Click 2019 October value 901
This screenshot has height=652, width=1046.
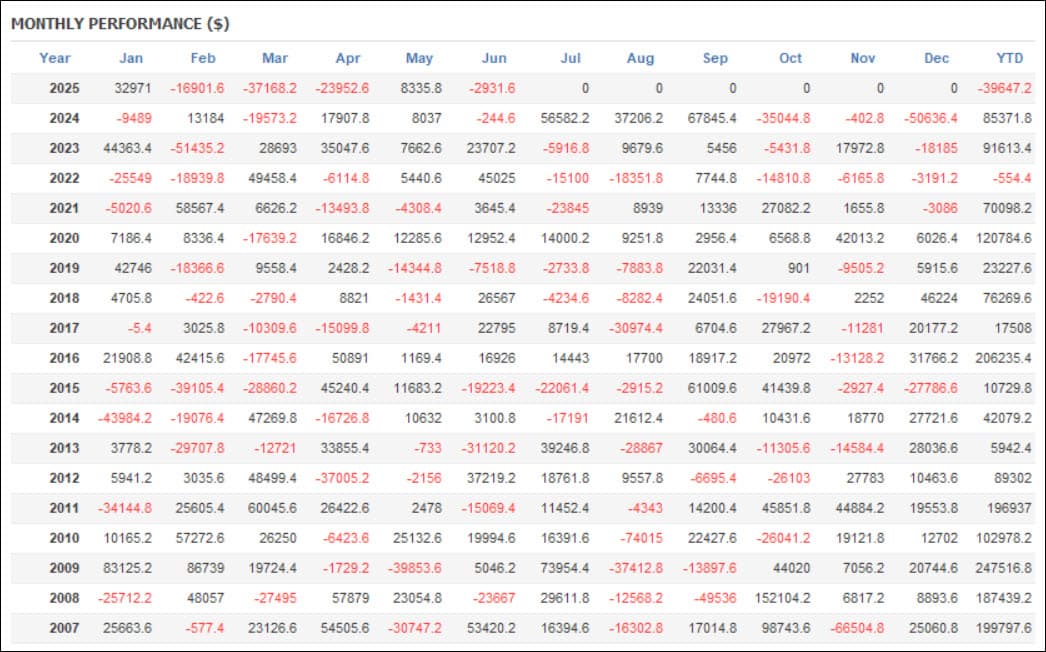point(799,268)
